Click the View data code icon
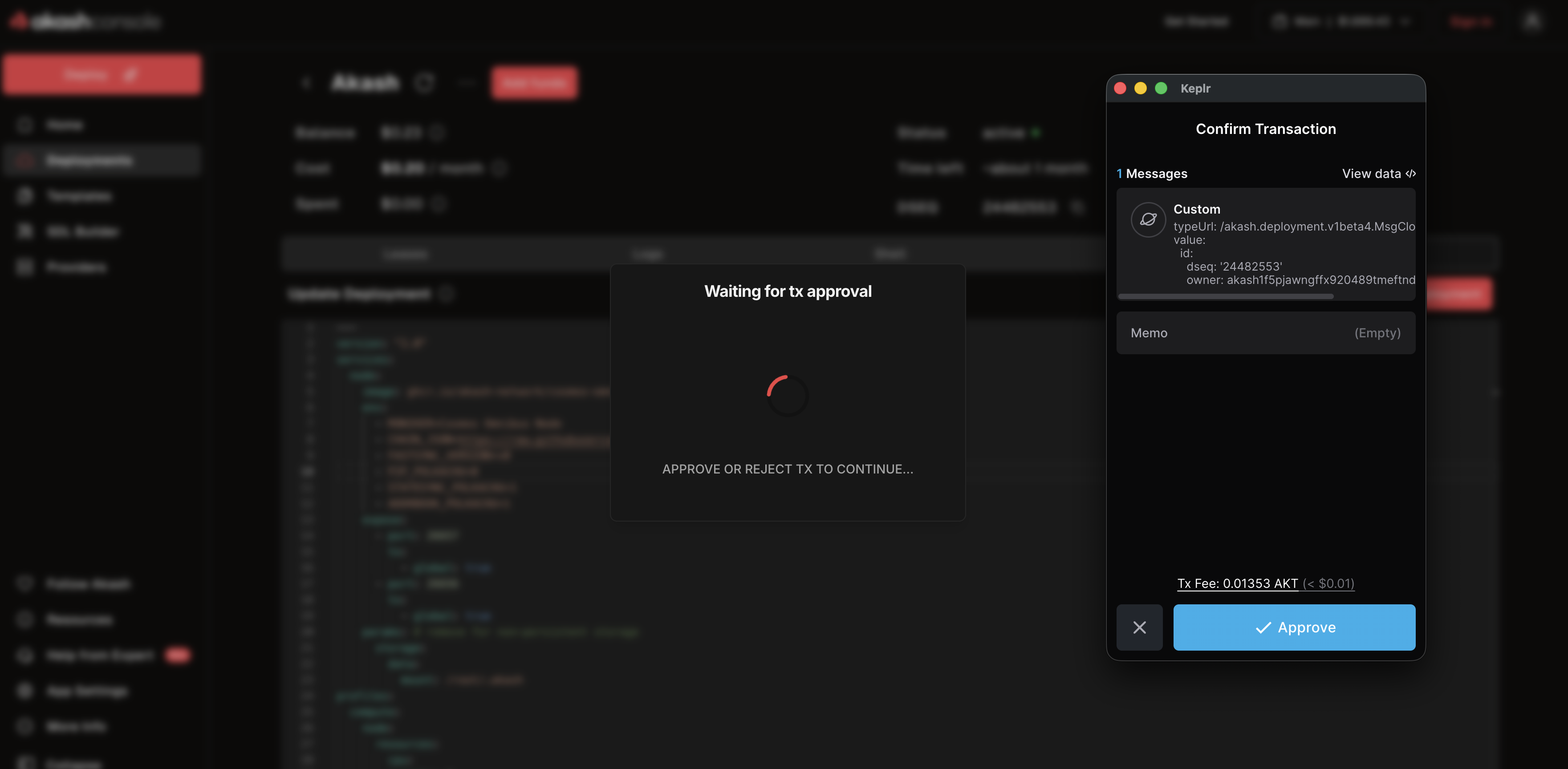Image resolution: width=1568 pixels, height=769 pixels. point(1410,174)
